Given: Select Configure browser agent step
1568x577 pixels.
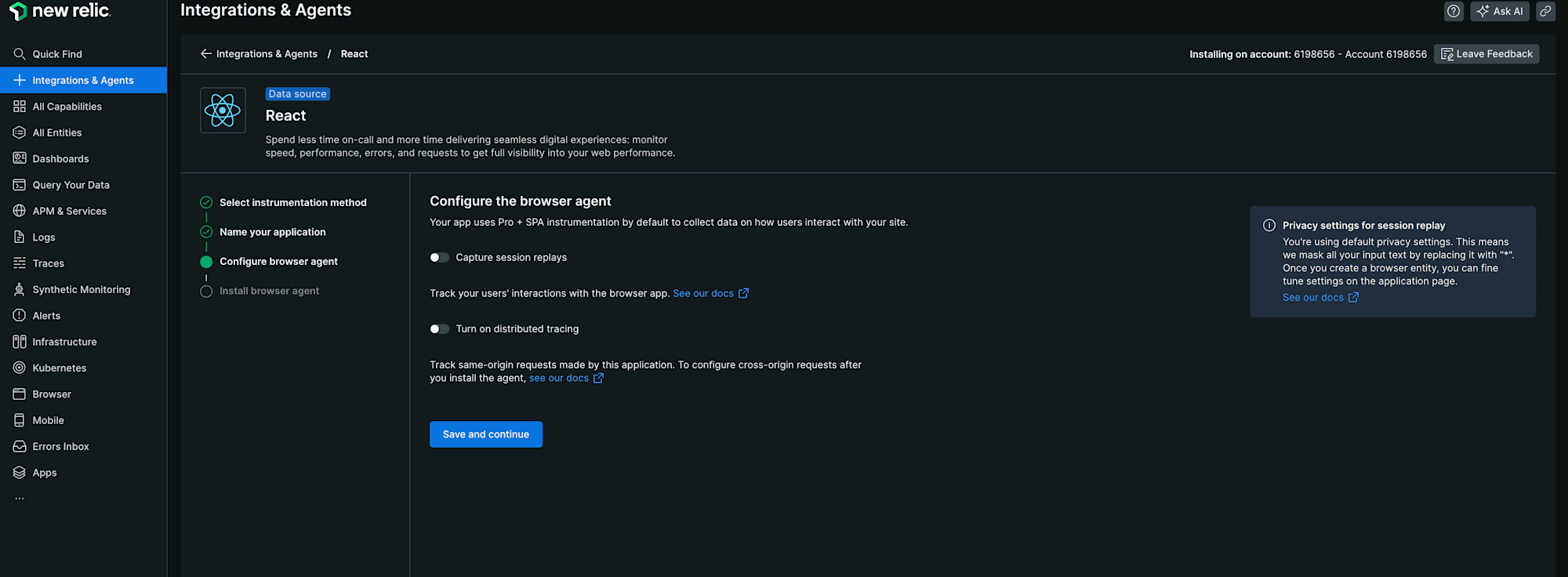Looking at the screenshot, I should pyautogui.click(x=278, y=262).
